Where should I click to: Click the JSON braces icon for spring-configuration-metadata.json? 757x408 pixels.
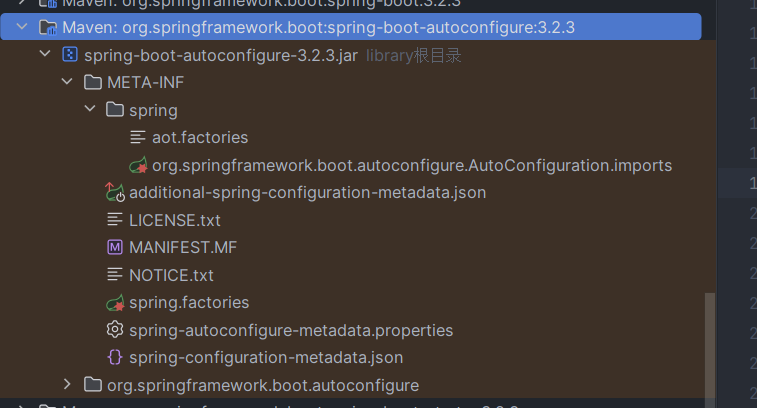pyautogui.click(x=115, y=357)
